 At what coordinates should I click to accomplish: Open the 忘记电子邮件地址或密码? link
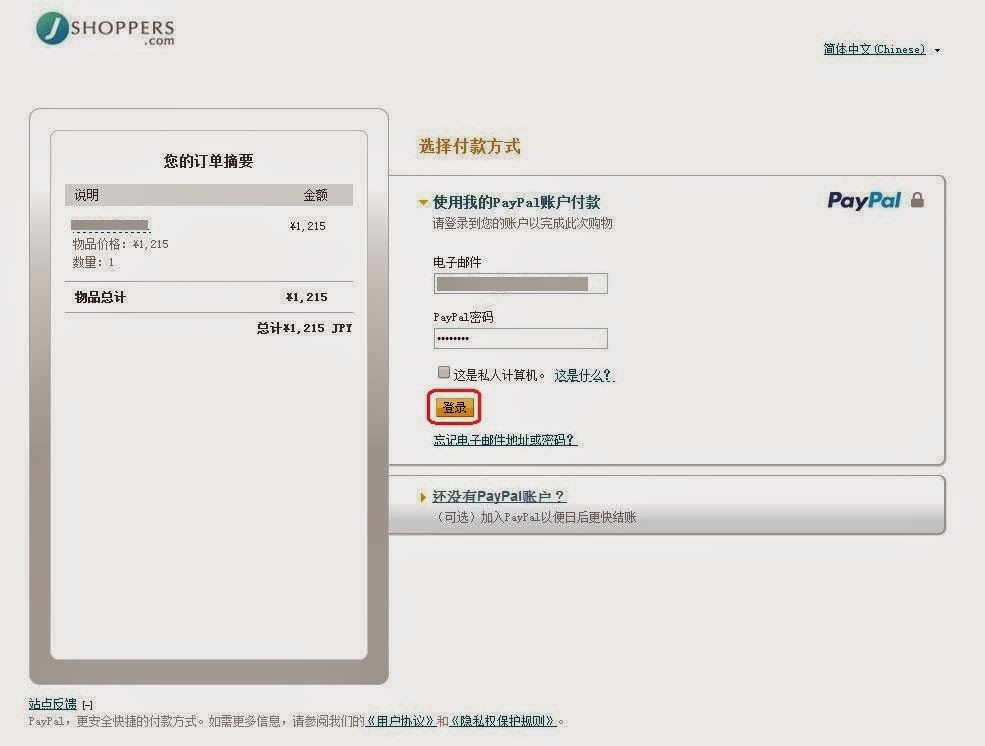(505, 440)
